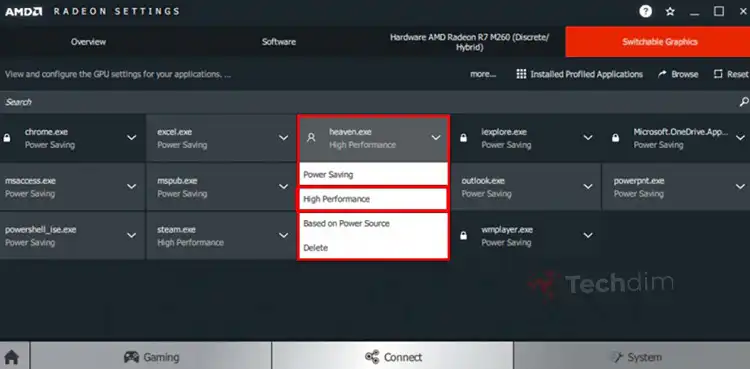Switch to the Overview tab
Viewport: 750px width, 369px height.
click(88, 42)
